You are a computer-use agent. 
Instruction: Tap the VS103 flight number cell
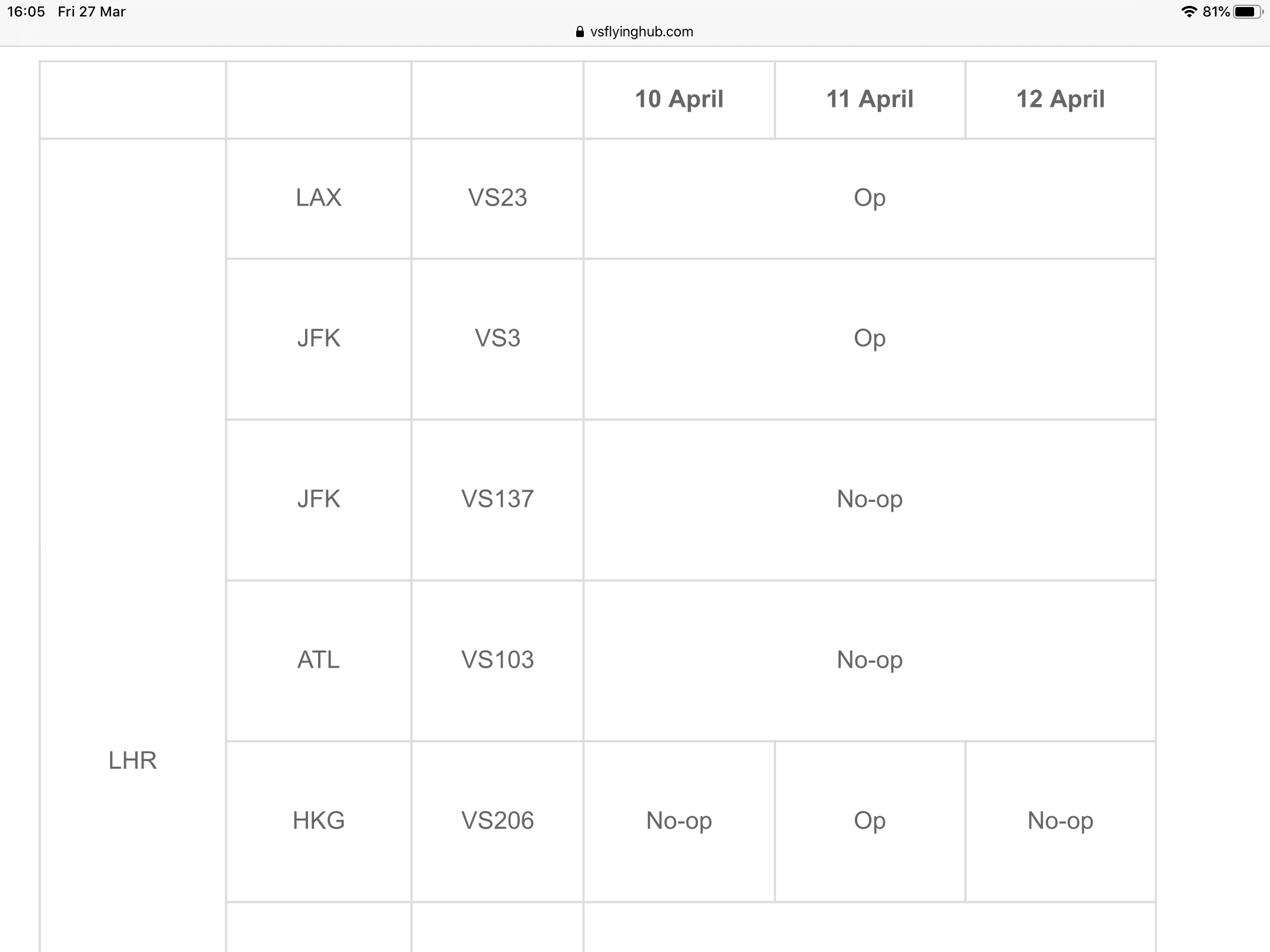coord(497,660)
